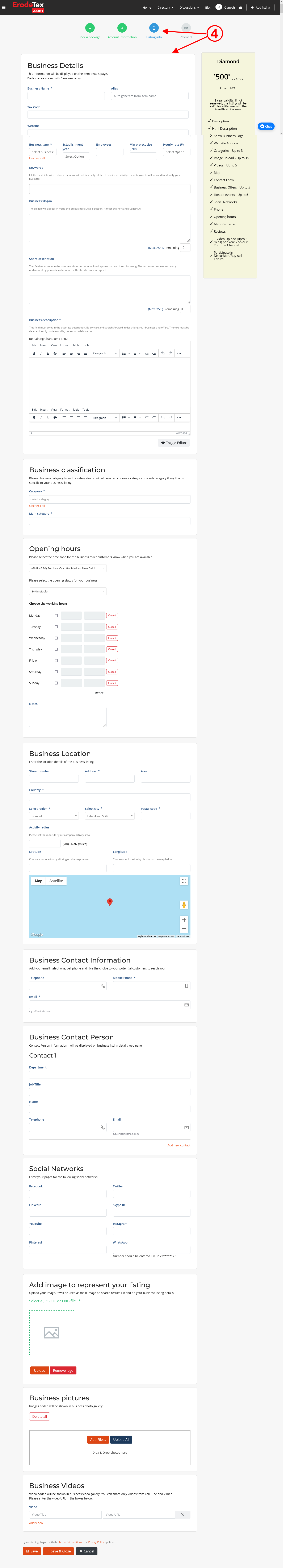Toggle the Closed button for Monday
Viewport: 286px width, 1568px height.
point(112,615)
